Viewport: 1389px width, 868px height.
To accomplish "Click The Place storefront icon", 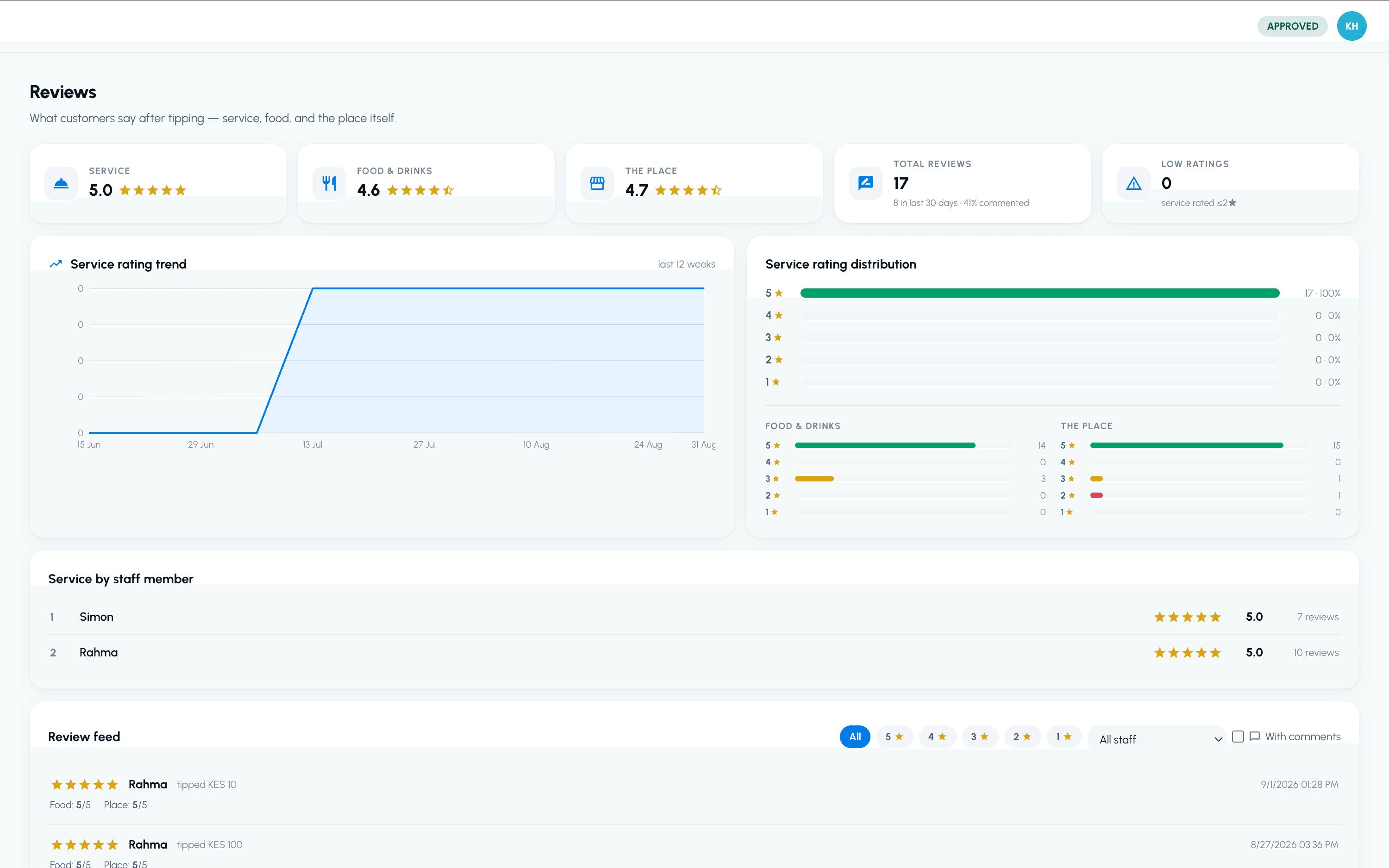I will pyautogui.click(x=597, y=183).
